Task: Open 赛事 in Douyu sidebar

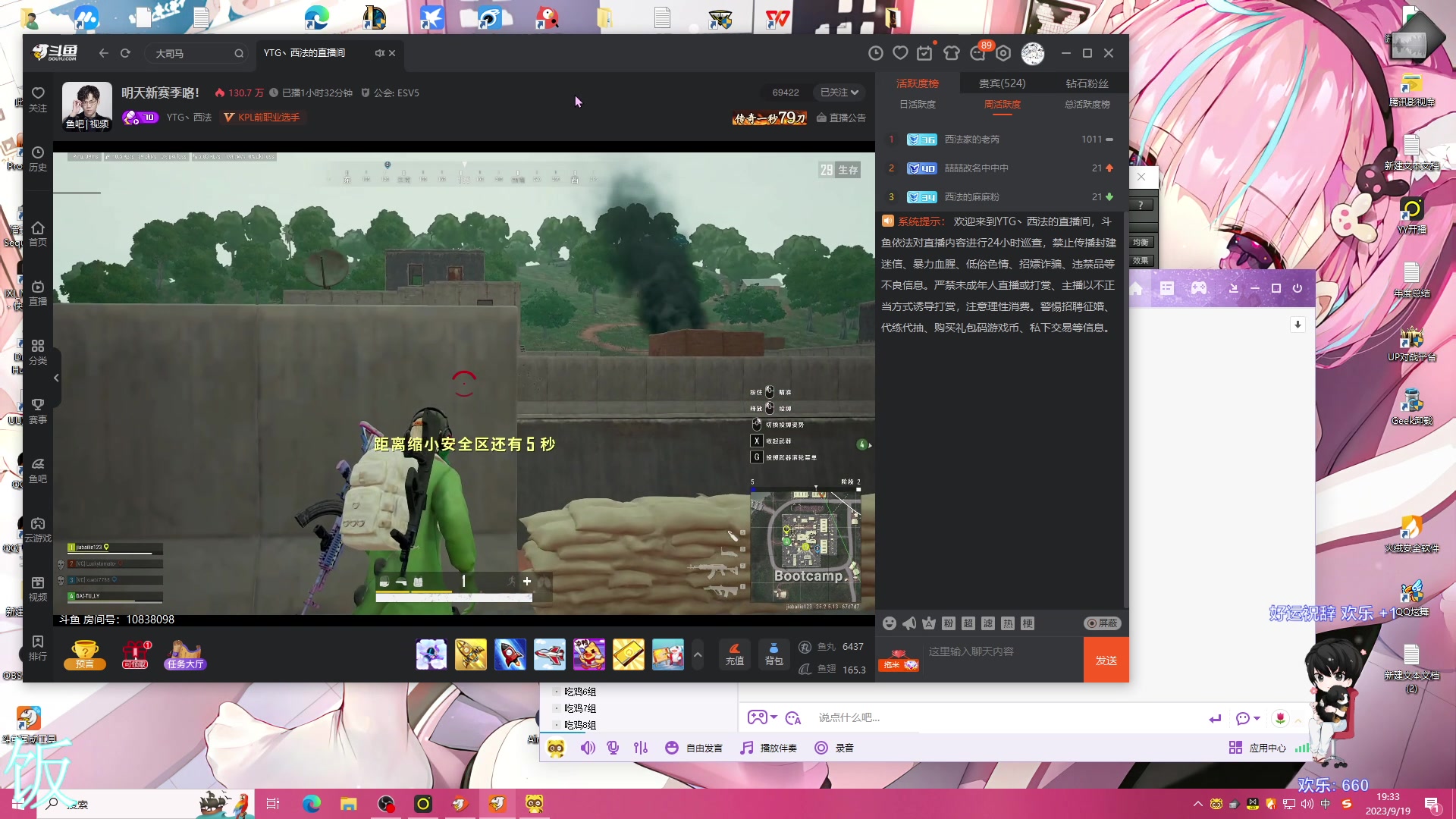Action: 38,412
